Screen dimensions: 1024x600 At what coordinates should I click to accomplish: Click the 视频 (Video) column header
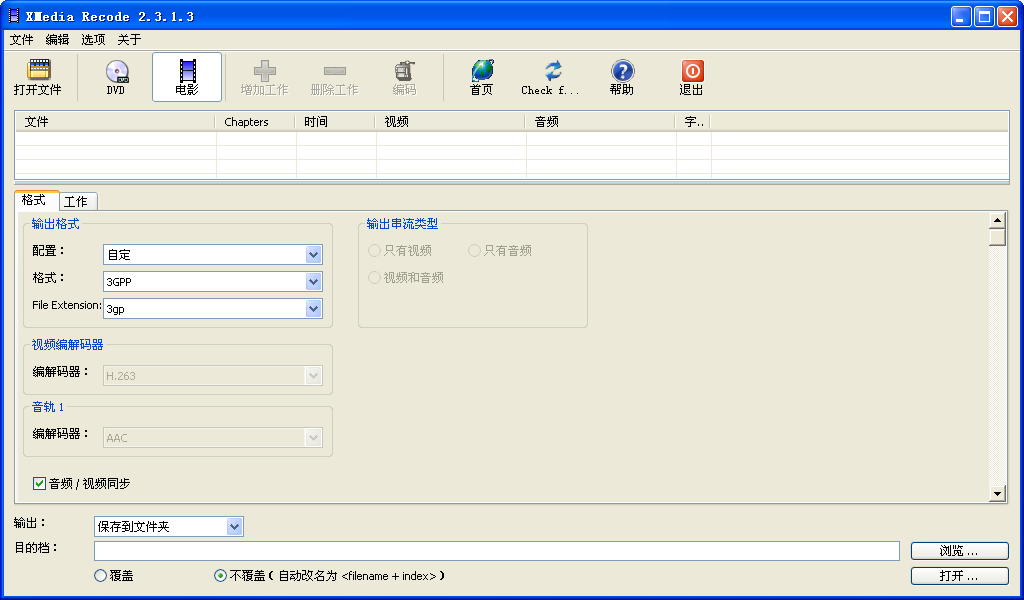pyautogui.click(x=451, y=122)
